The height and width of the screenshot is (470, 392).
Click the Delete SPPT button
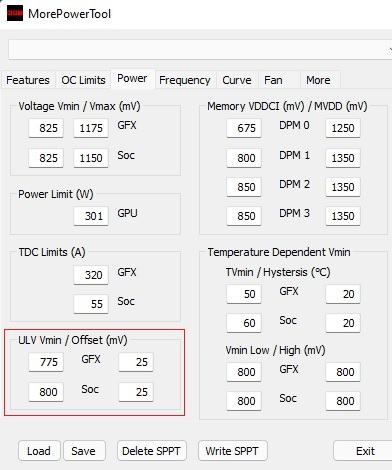coord(152,451)
